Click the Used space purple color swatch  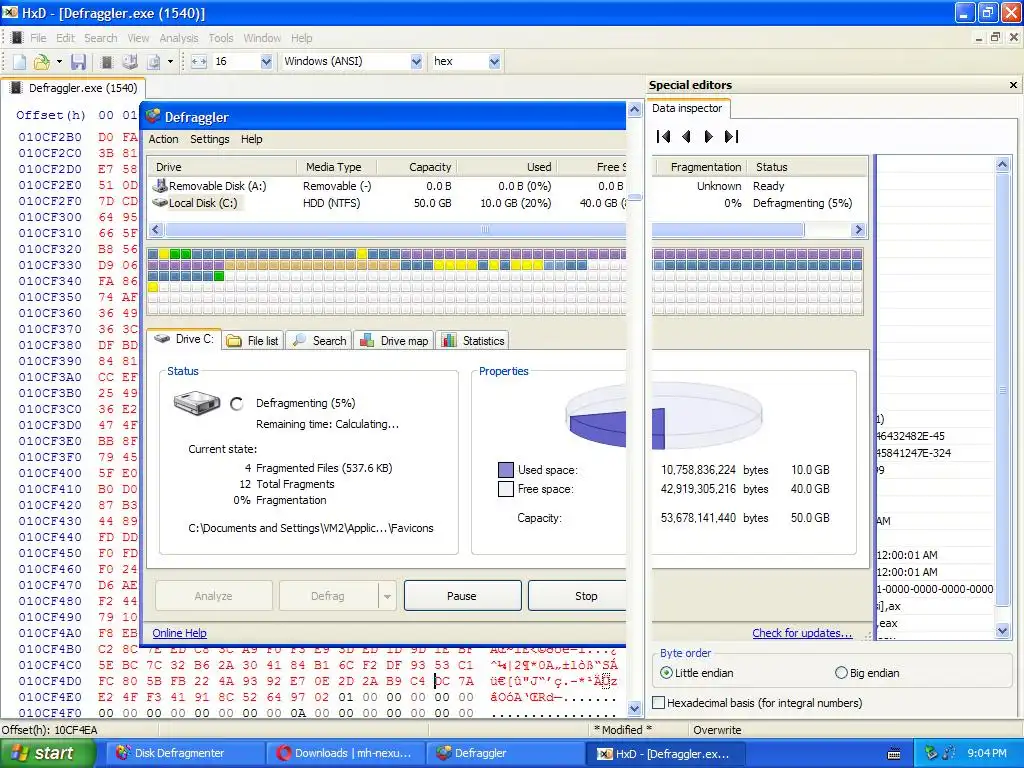pyautogui.click(x=506, y=470)
